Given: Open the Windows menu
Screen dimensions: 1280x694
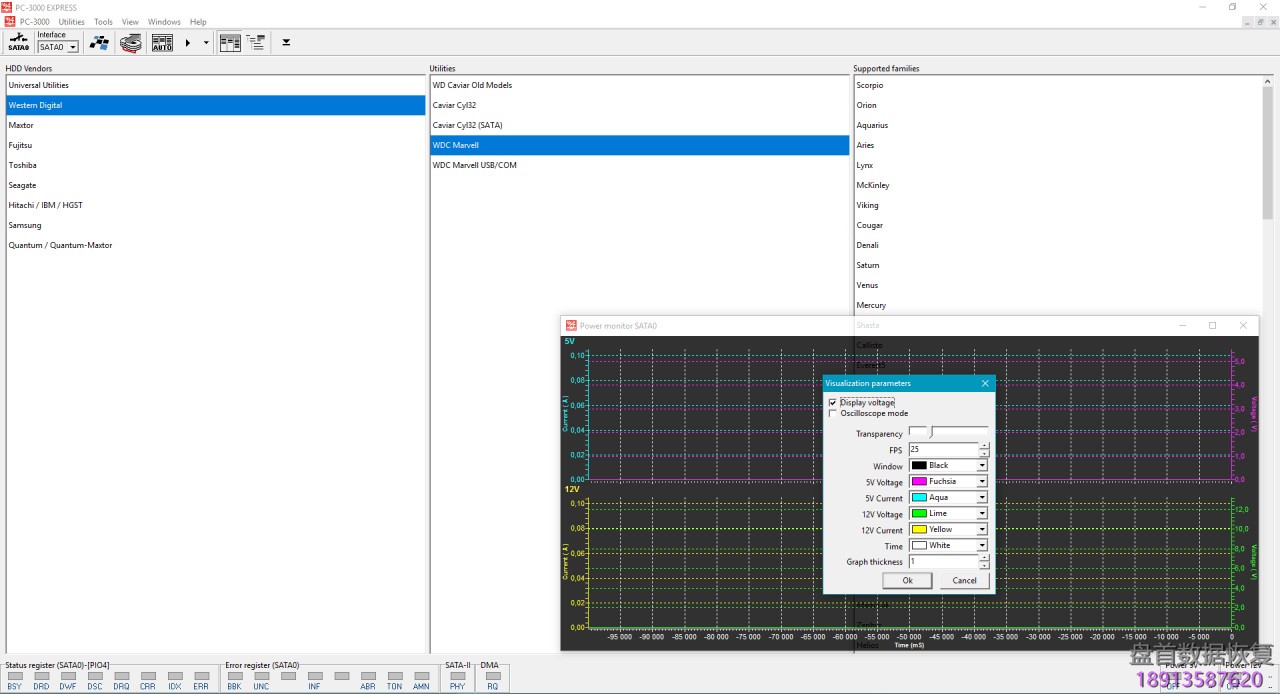Looking at the screenshot, I should [x=163, y=21].
